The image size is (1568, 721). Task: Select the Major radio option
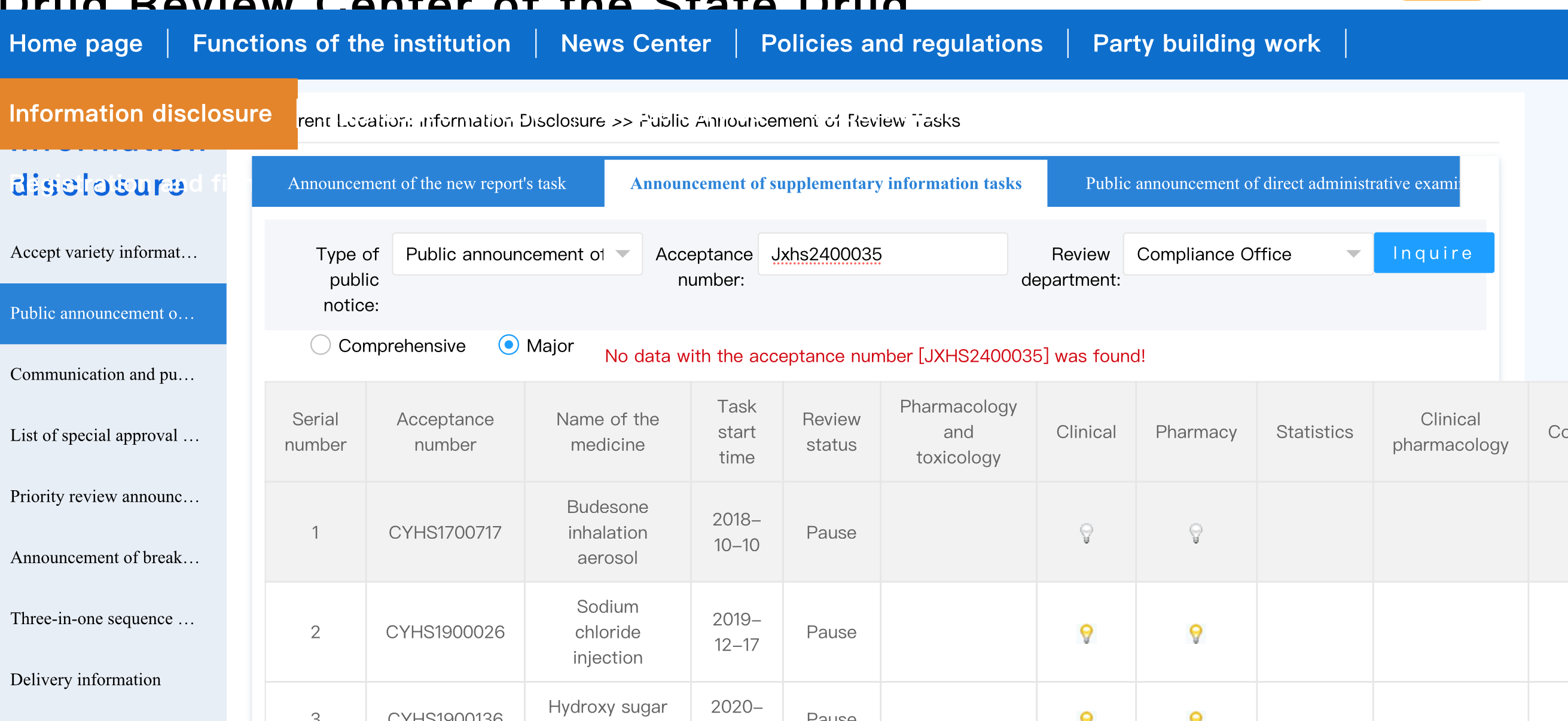[508, 345]
